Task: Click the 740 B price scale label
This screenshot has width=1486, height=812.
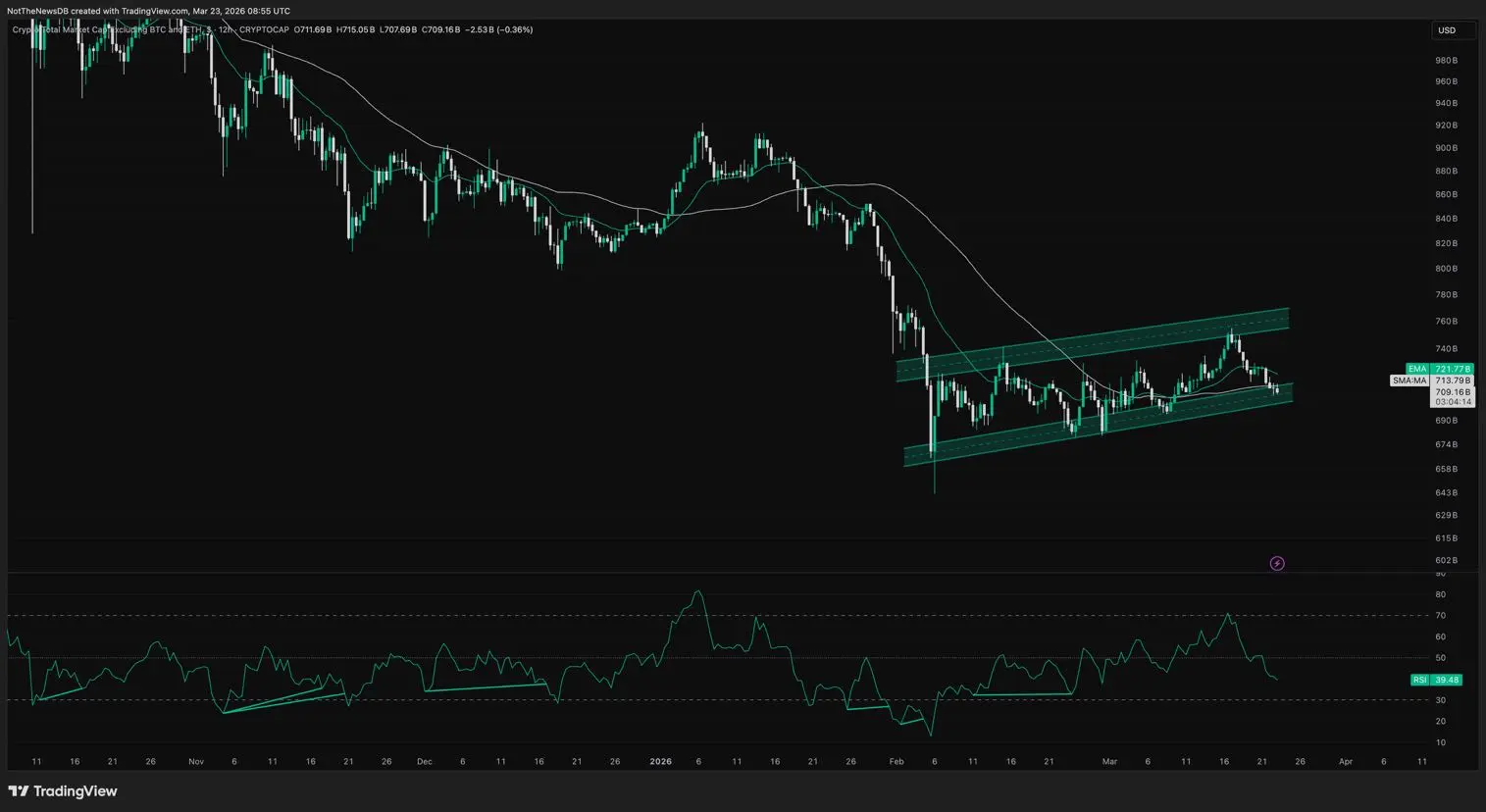Action: 1446,349
